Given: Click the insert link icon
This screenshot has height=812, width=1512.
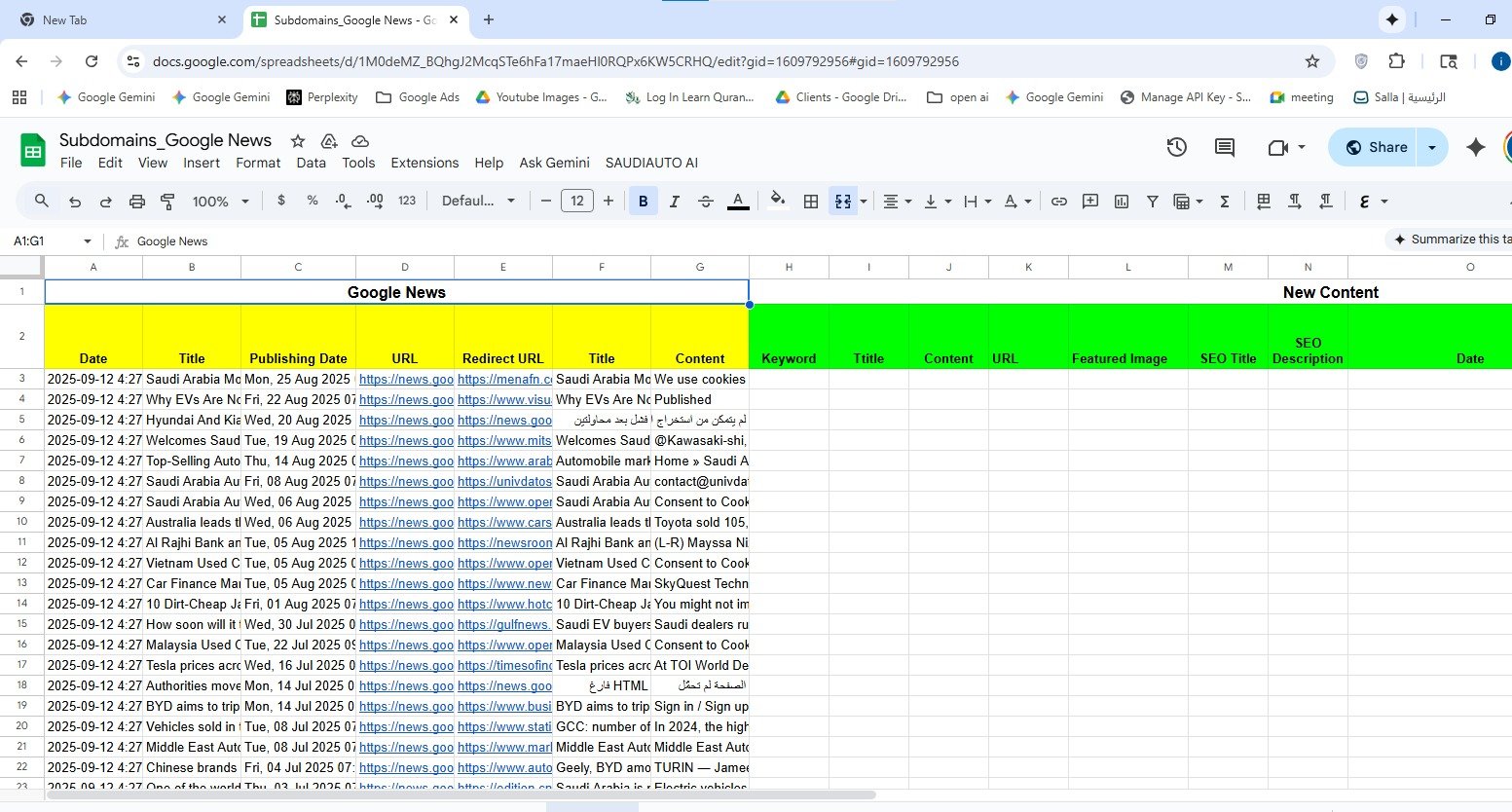Looking at the screenshot, I should pos(1059,202).
